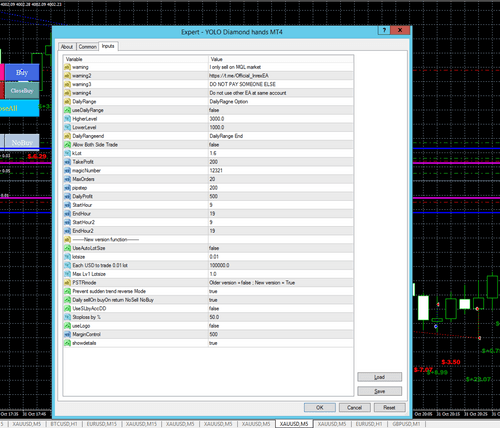Select the Inputs tab

(x=108, y=46)
